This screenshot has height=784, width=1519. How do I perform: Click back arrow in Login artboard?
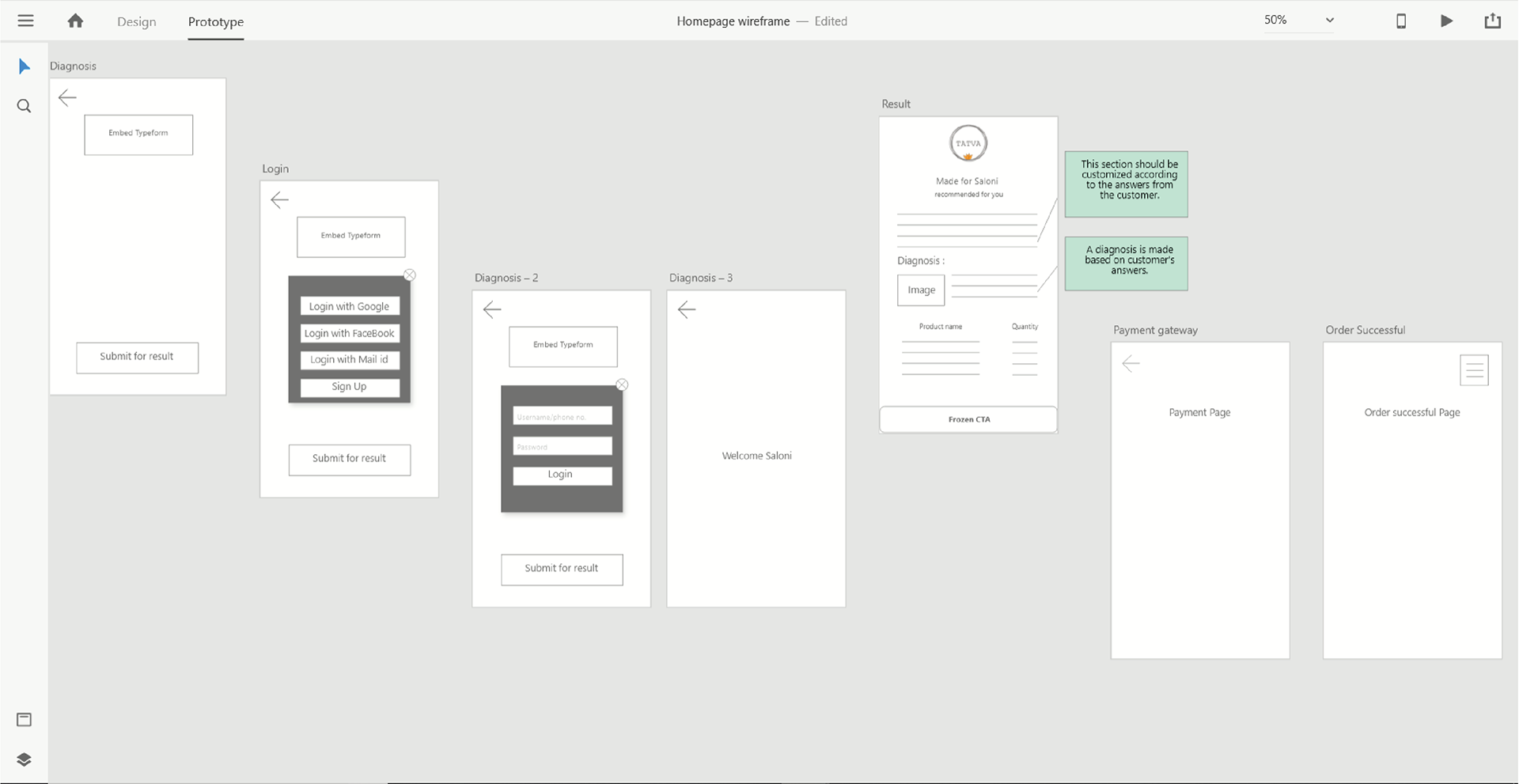click(279, 200)
